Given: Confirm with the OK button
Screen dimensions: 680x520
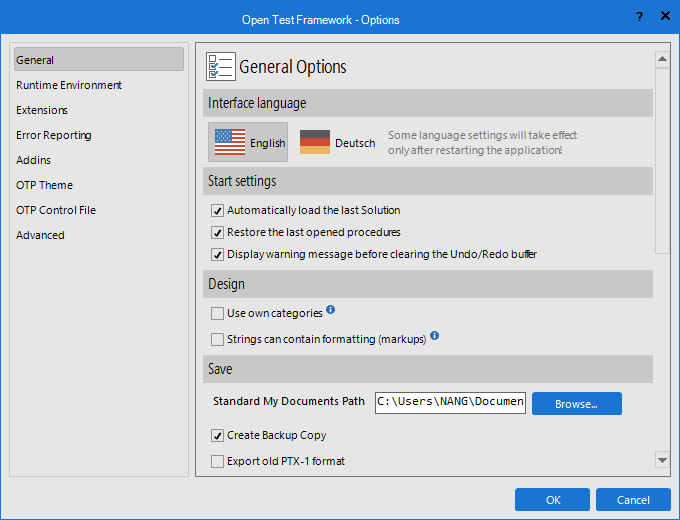Looking at the screenshot, I should tap(552, 500).
